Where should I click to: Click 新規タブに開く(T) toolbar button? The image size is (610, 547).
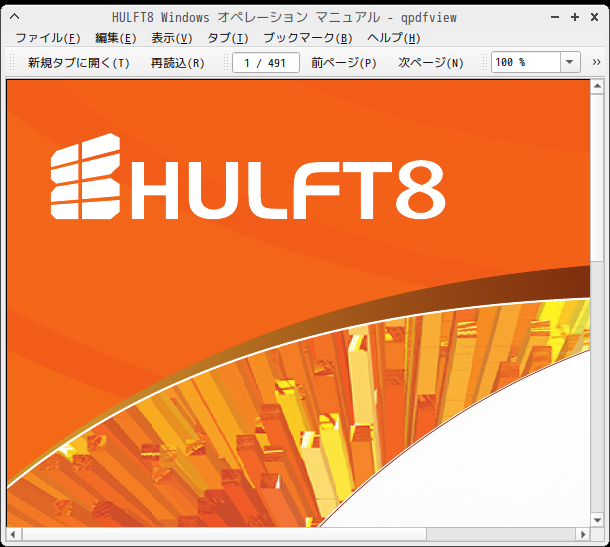tap(79, 63)
